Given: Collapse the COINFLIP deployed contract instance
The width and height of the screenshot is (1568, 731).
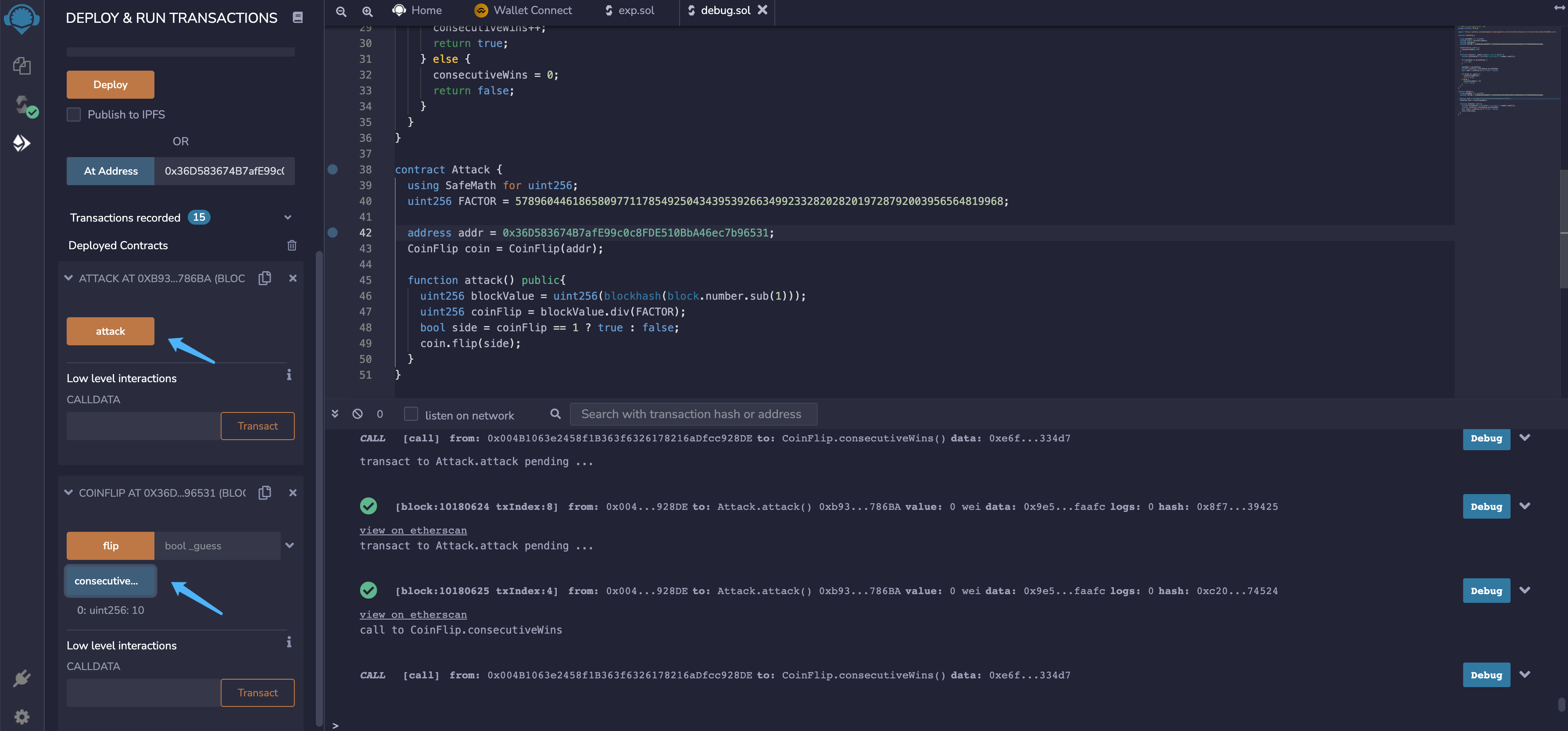Looking at the screenshot, I should point(68,492).
